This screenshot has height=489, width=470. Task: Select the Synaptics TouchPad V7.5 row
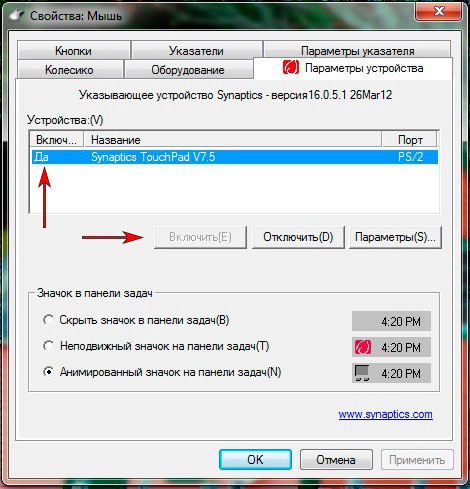(235, 157)
